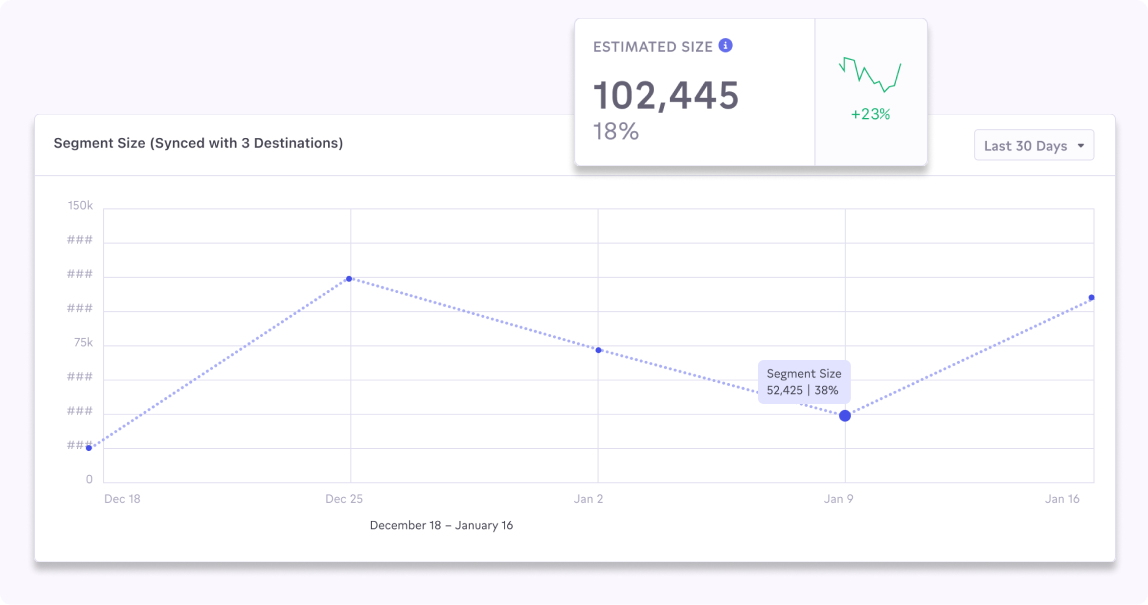Click the Segment Size chart title

pyautogui.click(x=198, y=143)
